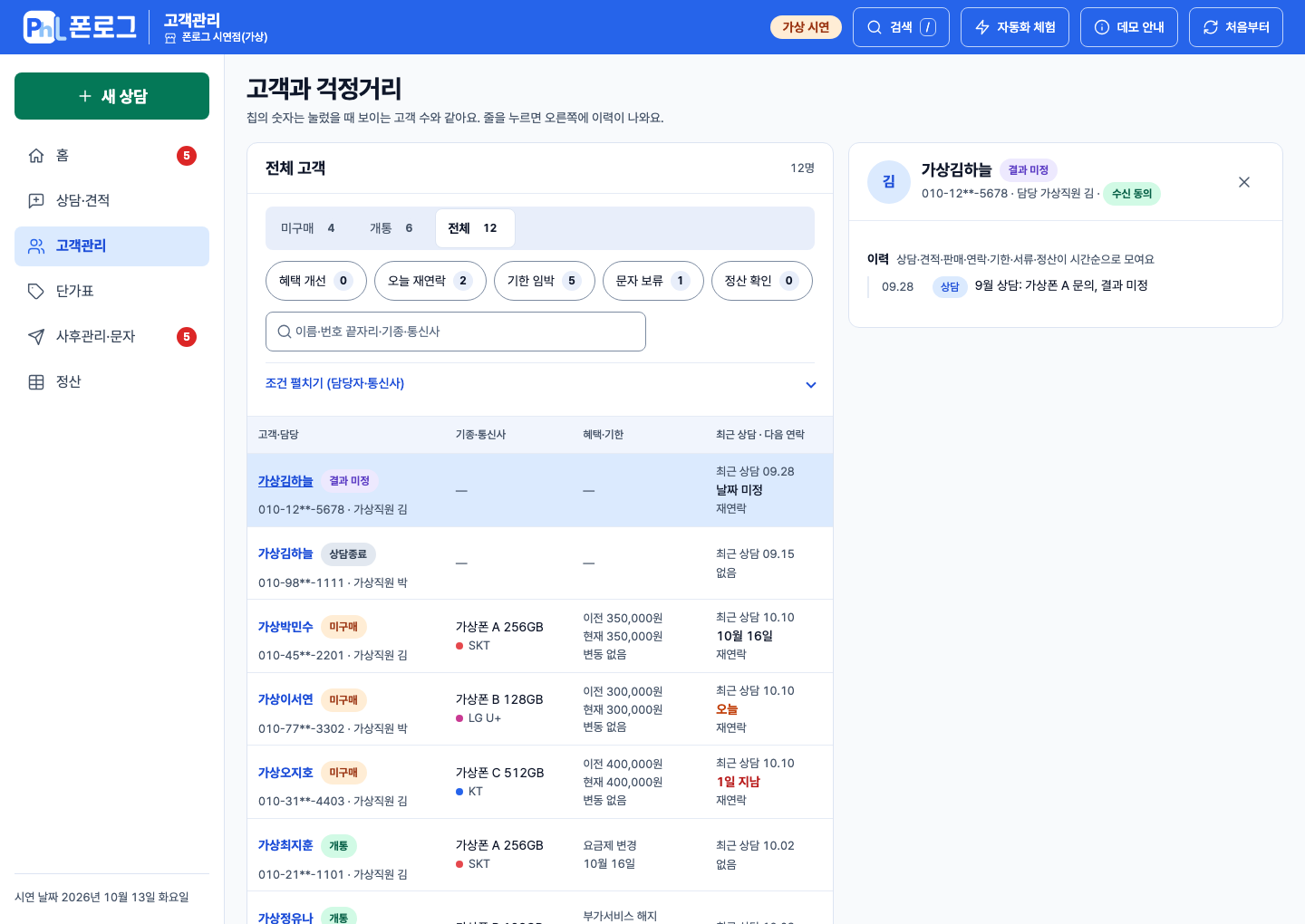
Task: Click the 수신 동의 badge in detail panel
Action: click(x=1132, y=194)
